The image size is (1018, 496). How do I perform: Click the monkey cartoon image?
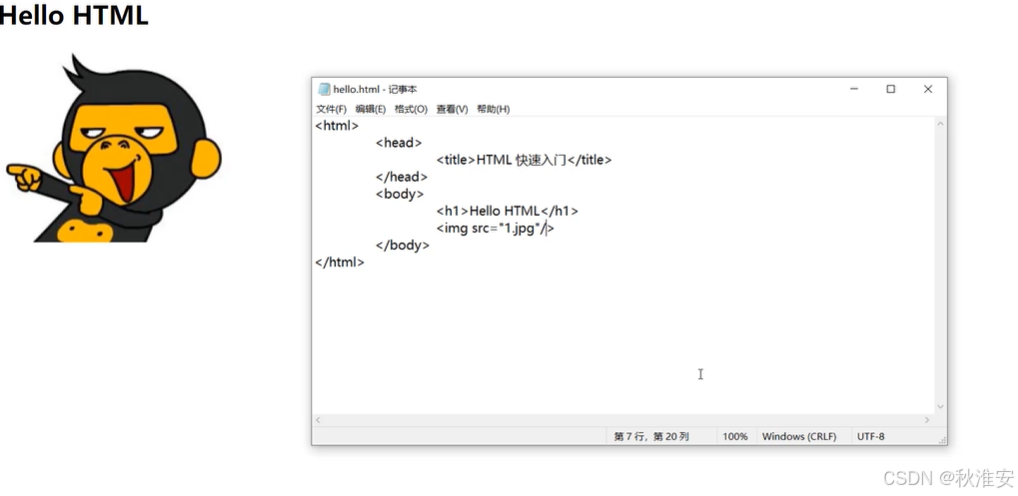[x=114, y=149]
